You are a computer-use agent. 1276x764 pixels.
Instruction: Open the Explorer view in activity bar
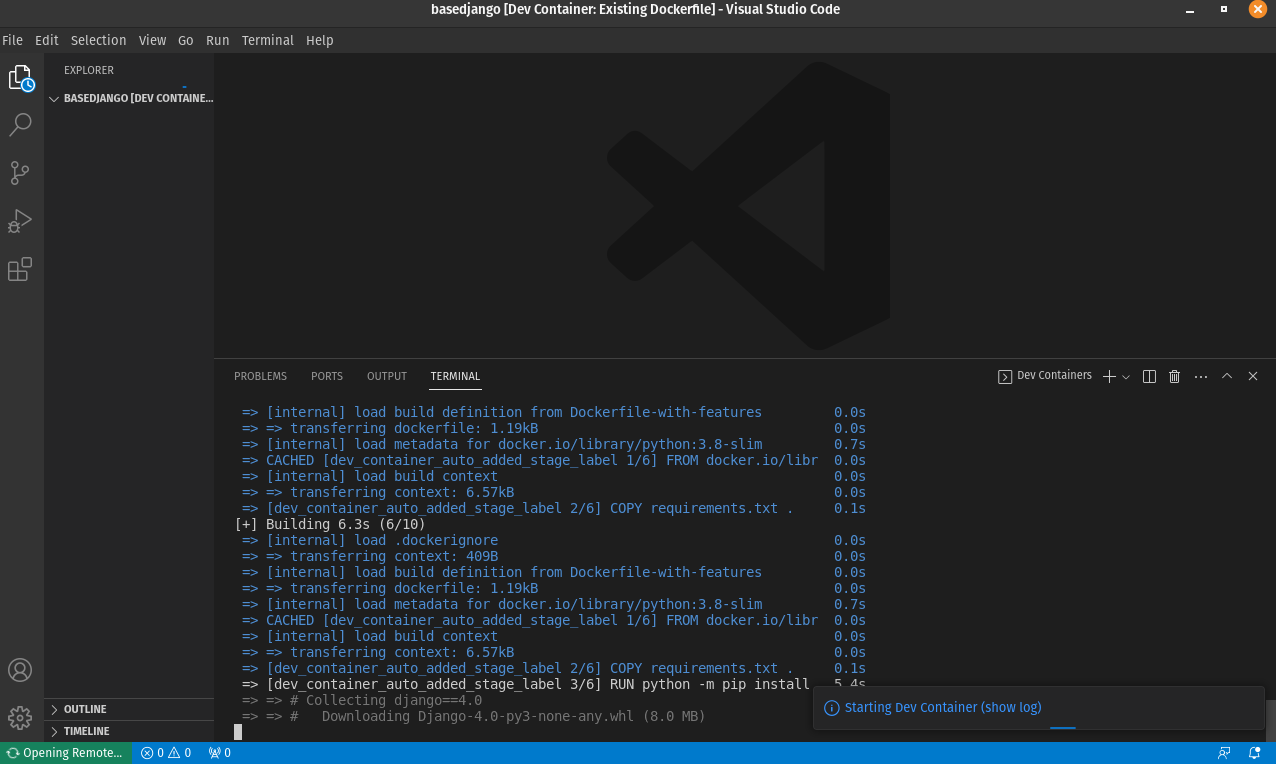point(21,78)
